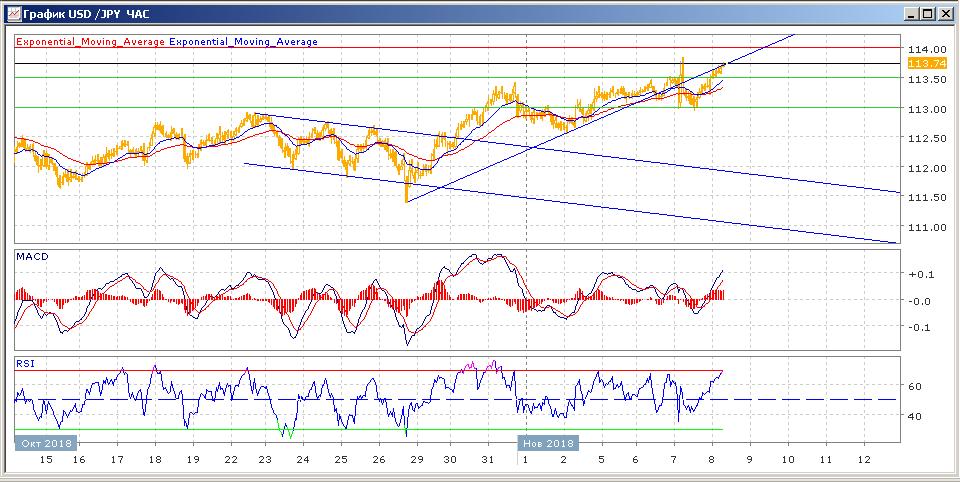Click the -0.0 MACD scale label
960x482 pixels.
920,301
